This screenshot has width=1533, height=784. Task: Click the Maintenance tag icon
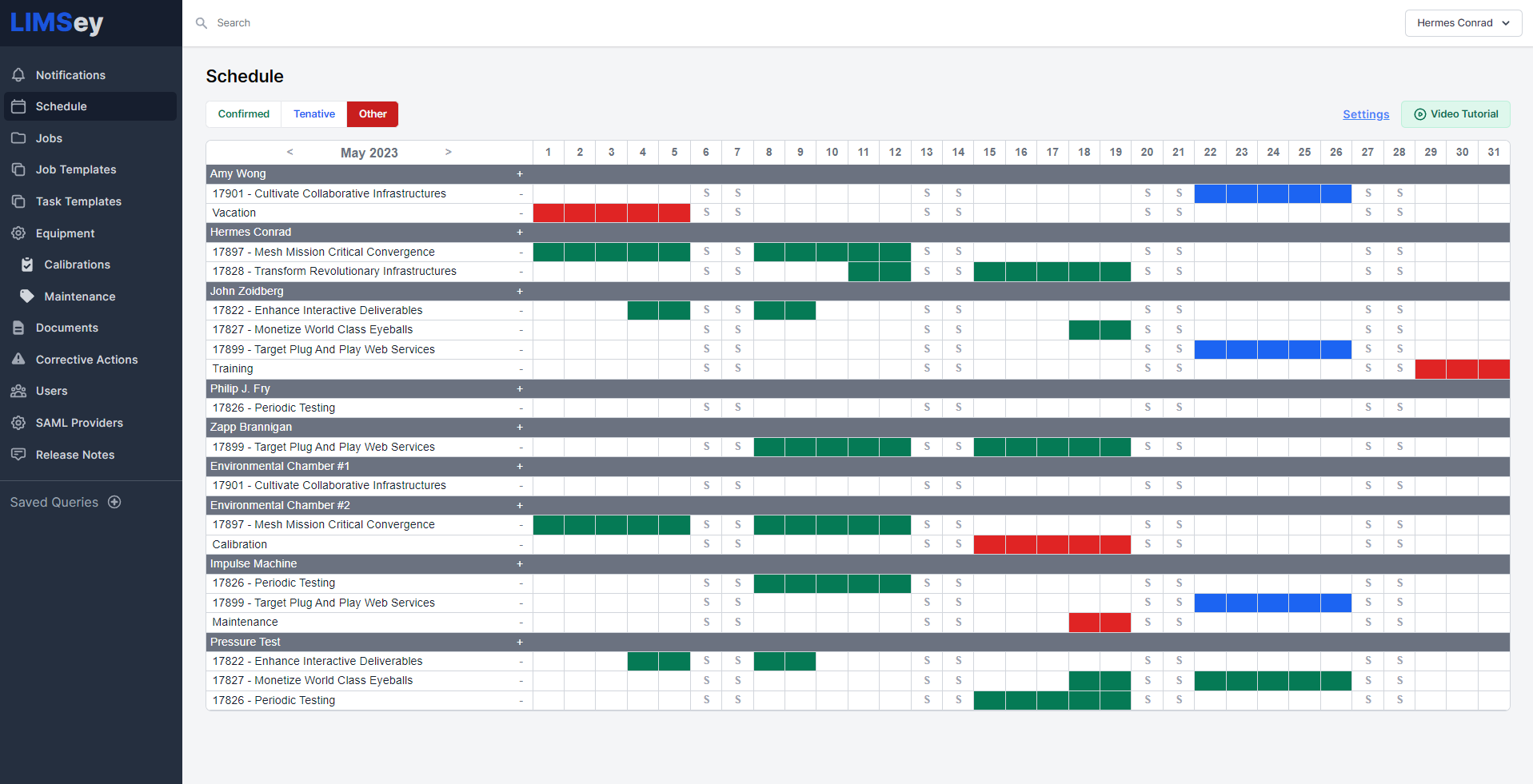(x=27, y=296)
